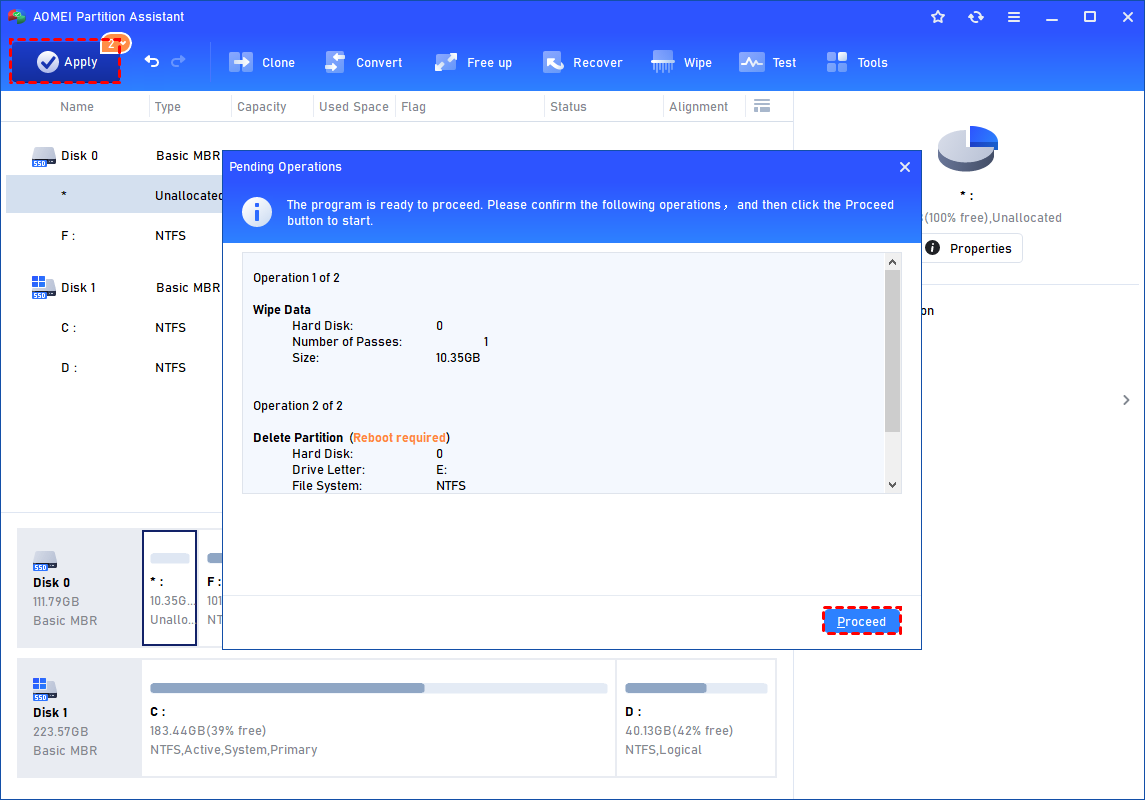Open the Clone tool
1145x800 pixels.
pyautogui.click(x=262, y=62)
